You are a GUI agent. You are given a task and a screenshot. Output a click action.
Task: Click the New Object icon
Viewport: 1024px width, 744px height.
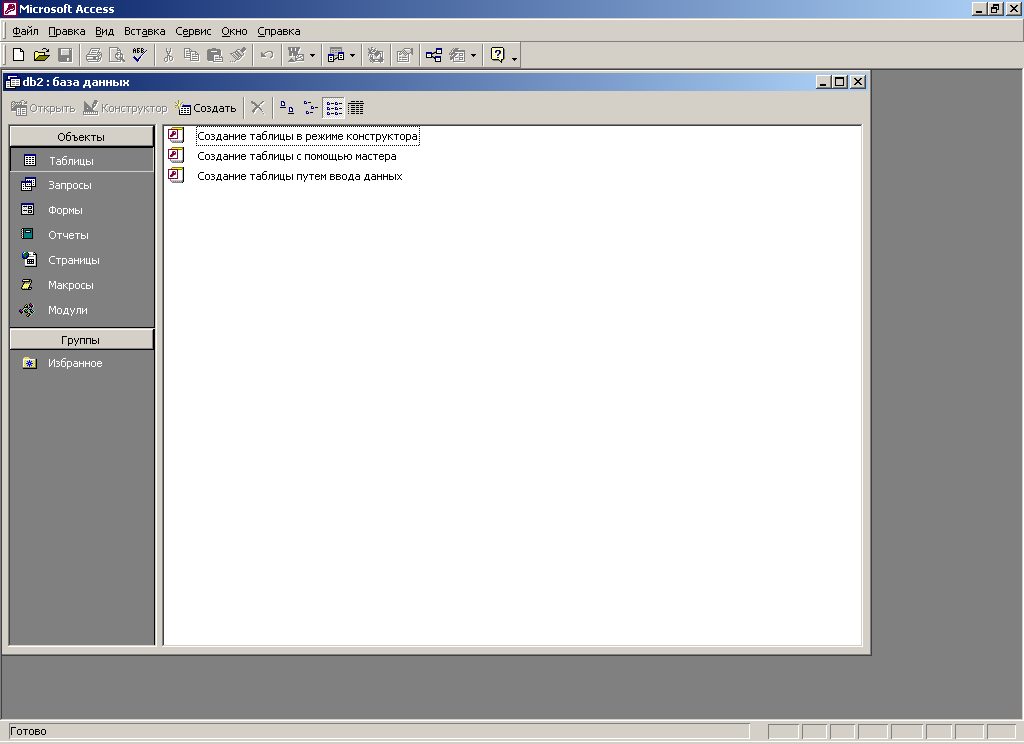[457, 56]
